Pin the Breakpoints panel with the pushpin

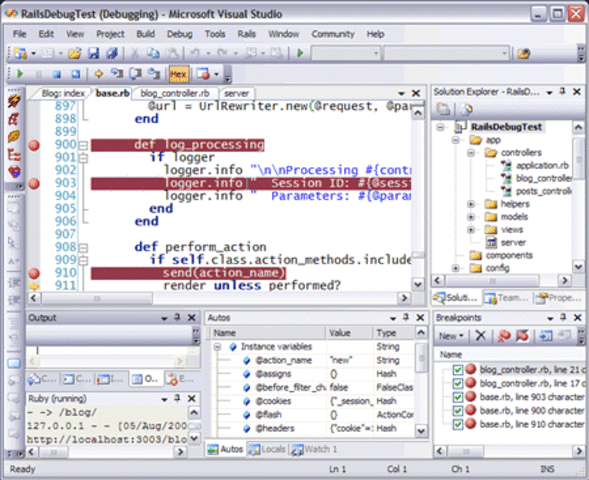pos(563,317)
